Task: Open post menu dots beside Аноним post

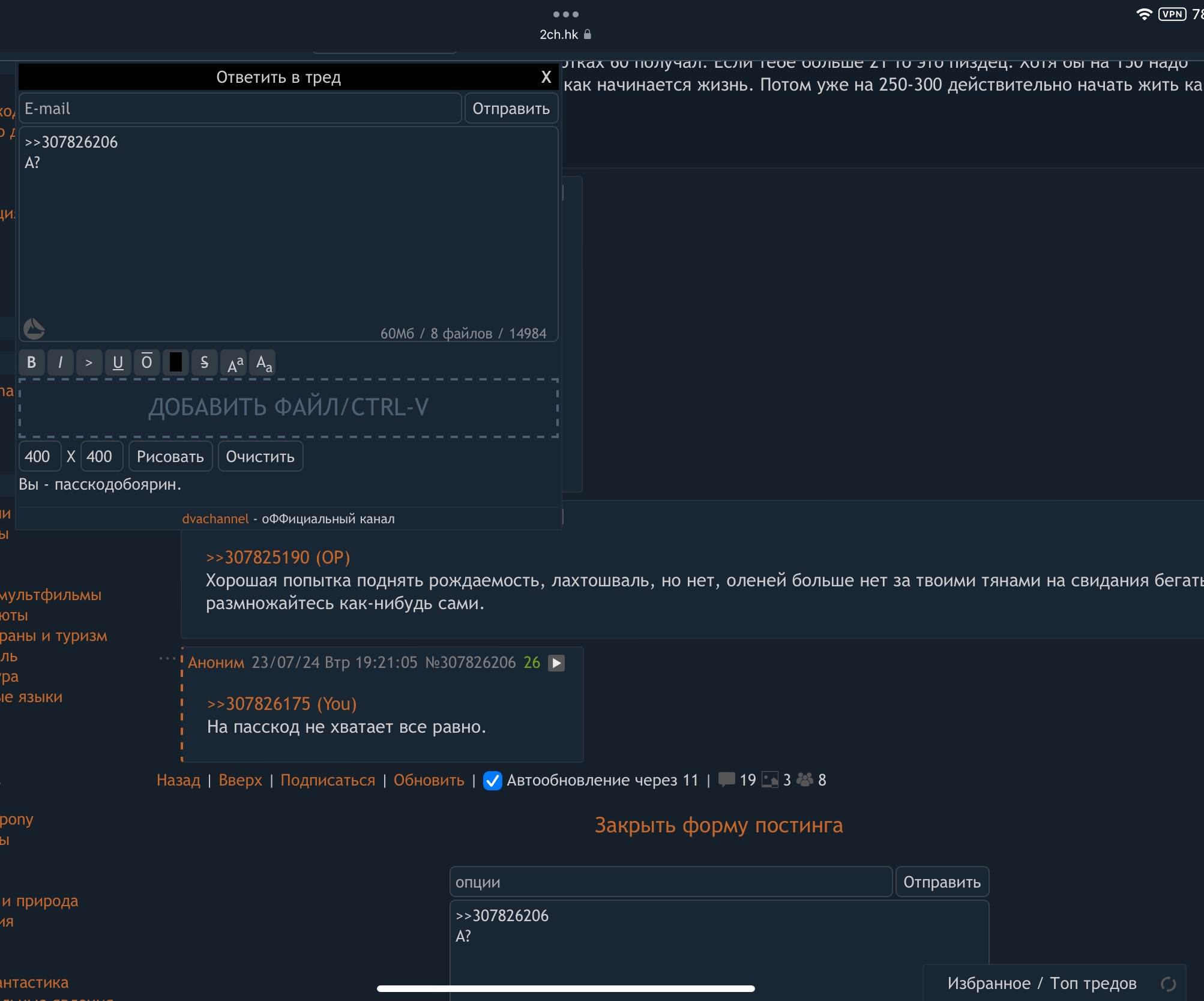Action: click(x=167, y=658)
